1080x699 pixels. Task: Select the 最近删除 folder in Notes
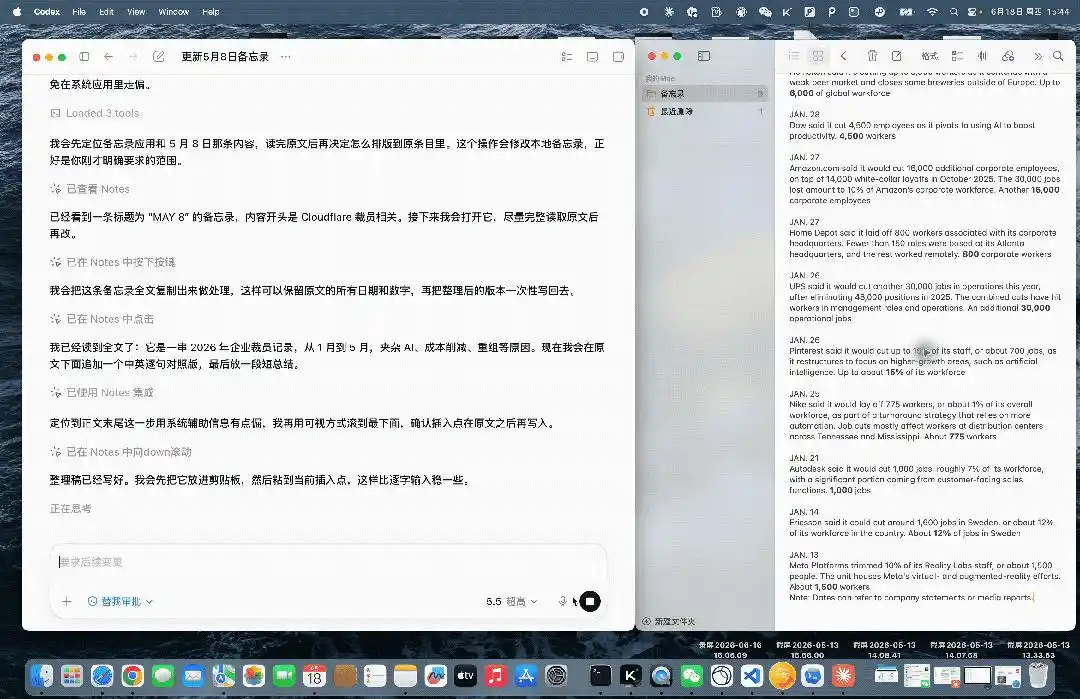tap(705, 112)
